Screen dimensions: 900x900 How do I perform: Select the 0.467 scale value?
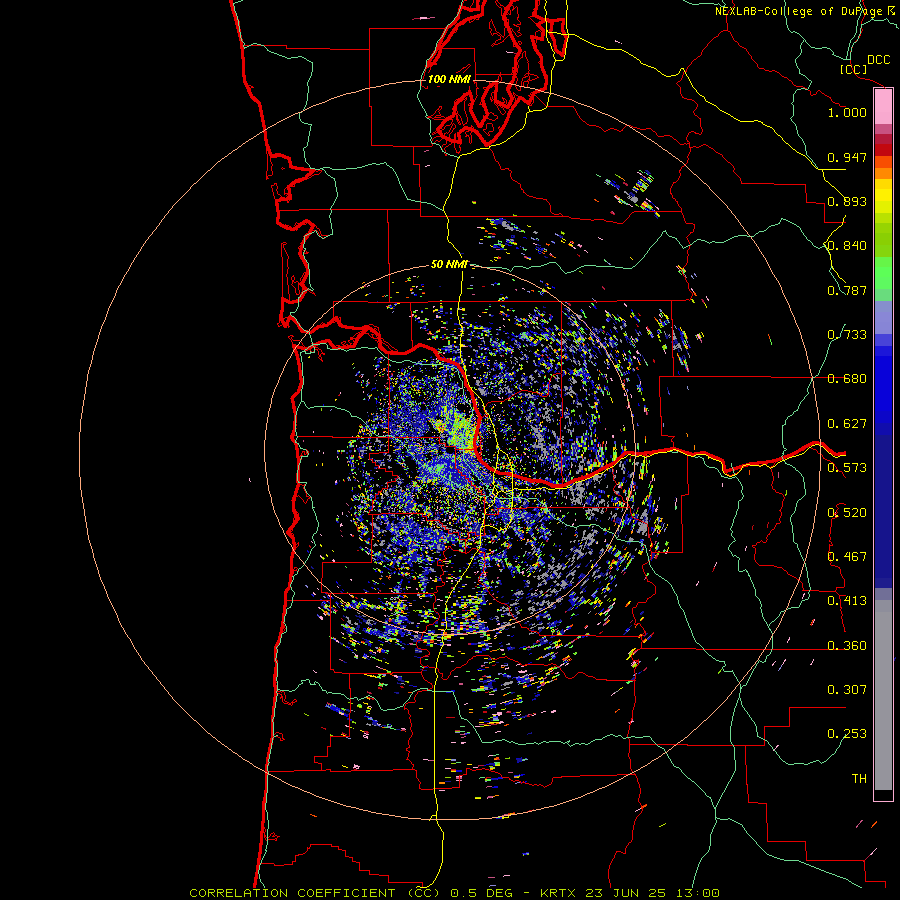(847, 557)
